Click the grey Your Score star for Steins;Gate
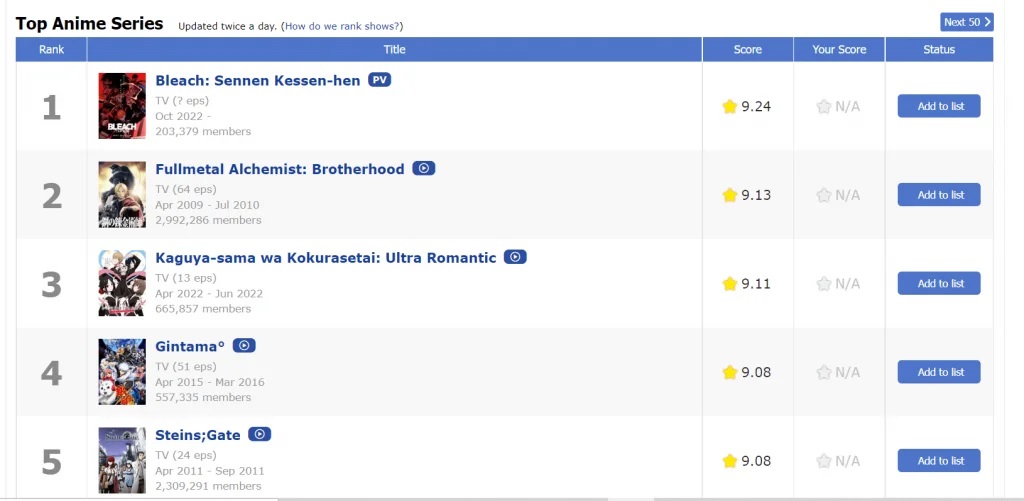The height and width of the screenshot is (501, 1024). pos(824,461)
